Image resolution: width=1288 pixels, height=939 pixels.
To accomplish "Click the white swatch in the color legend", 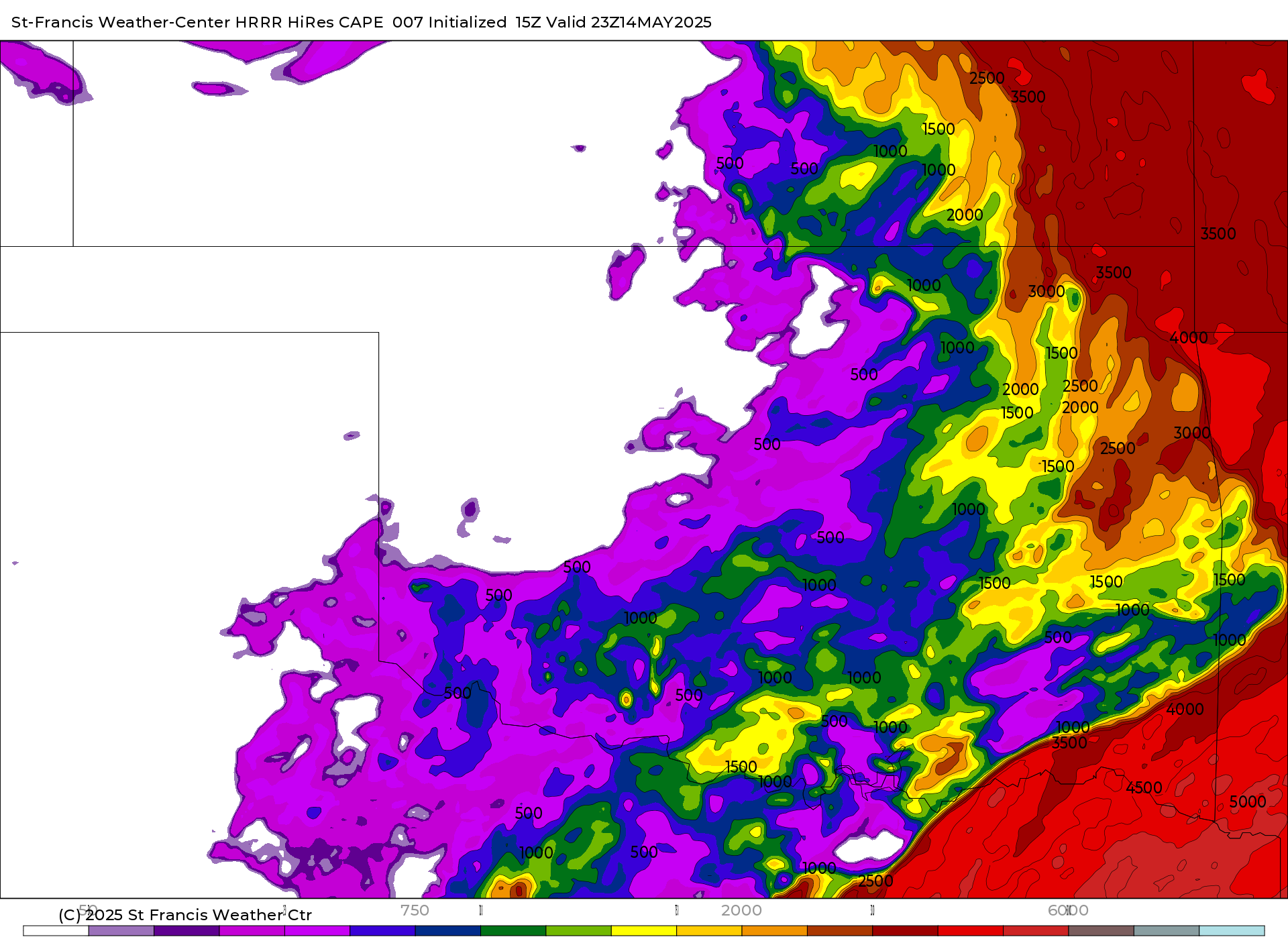I will click(x=56, y=931).
